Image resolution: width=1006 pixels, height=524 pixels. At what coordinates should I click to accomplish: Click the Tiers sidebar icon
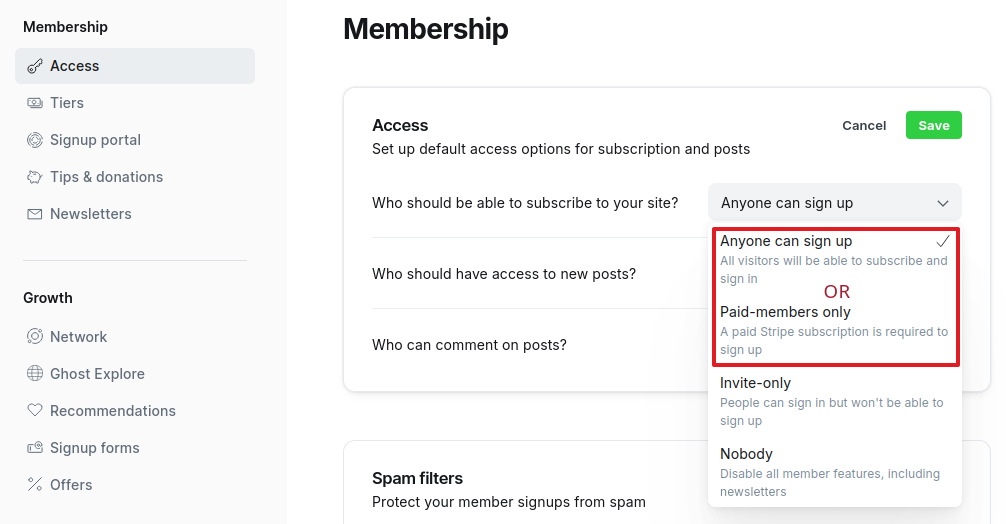(35, 103)
